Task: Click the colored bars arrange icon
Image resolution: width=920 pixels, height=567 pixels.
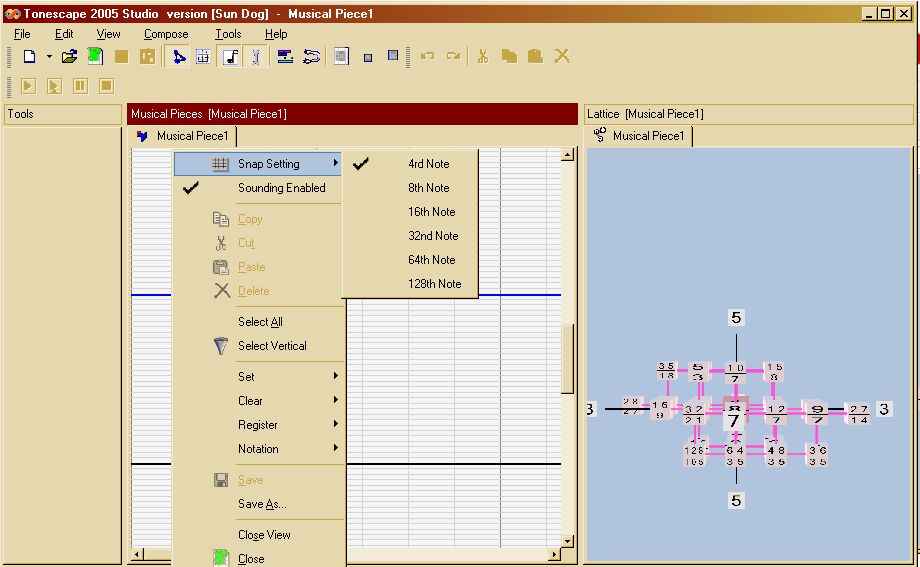Action: tap(285, 56)
